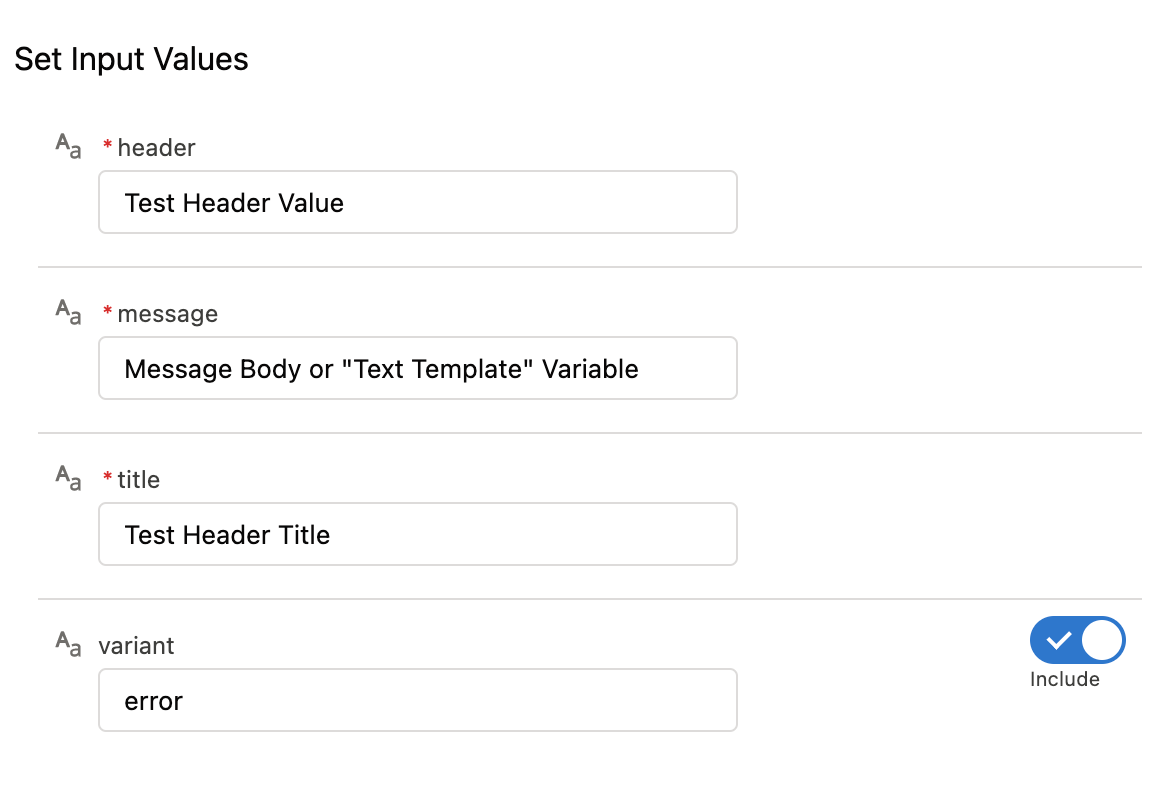
Task: Click the red required asterisk before header
Action: pos(108,148)
